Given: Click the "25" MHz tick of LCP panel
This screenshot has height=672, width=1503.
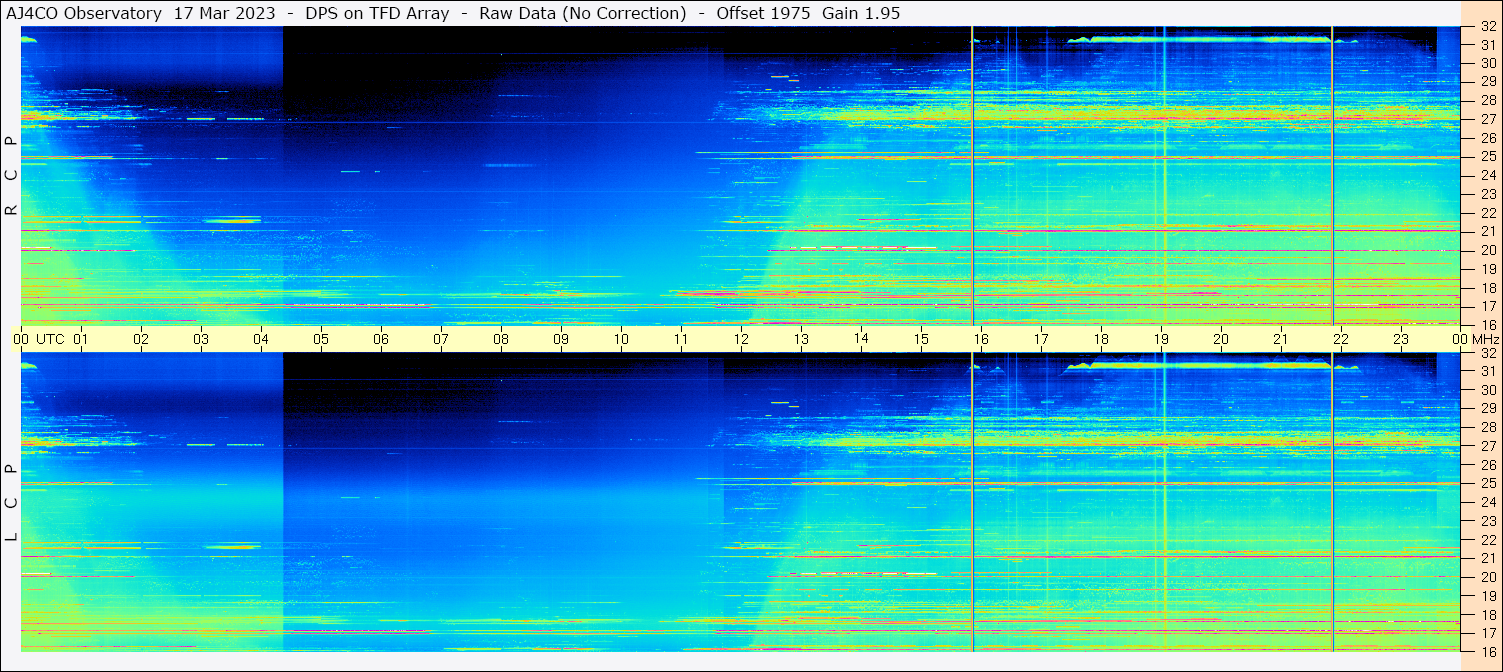Looking at the screenshot, I should [1487, 484].
